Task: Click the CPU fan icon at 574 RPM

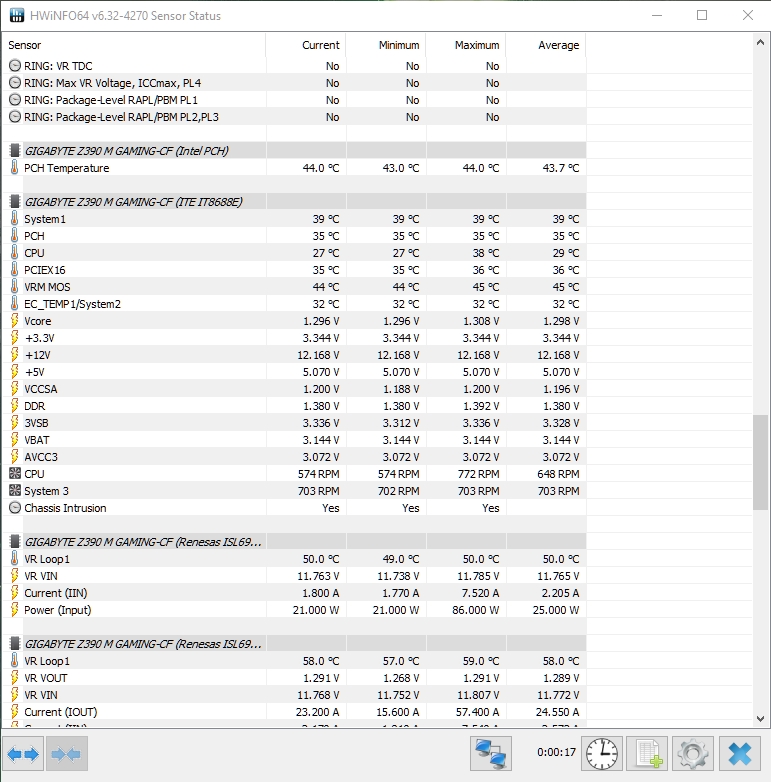Action: tap(15, 474)
